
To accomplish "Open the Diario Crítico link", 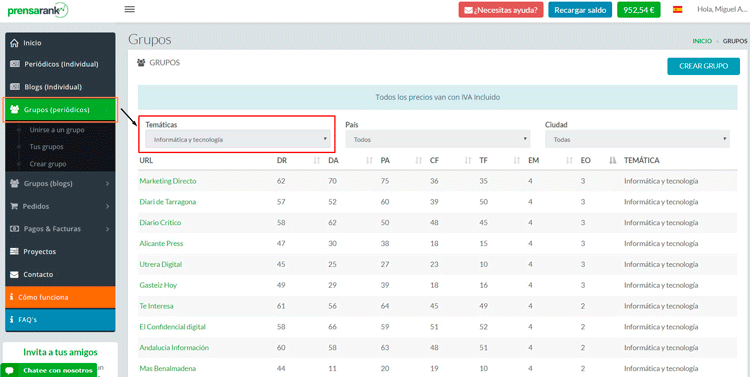I will (x=160, y=222).
